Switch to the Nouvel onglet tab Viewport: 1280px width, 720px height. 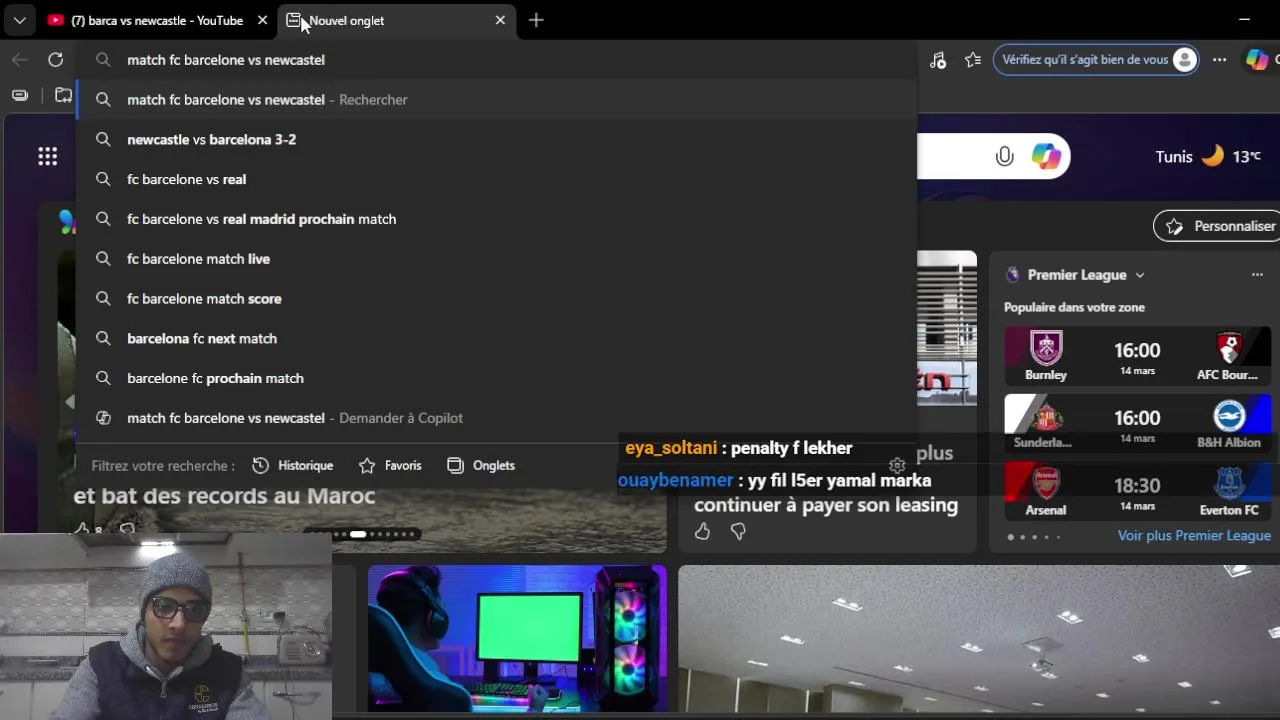click(397, 20)
